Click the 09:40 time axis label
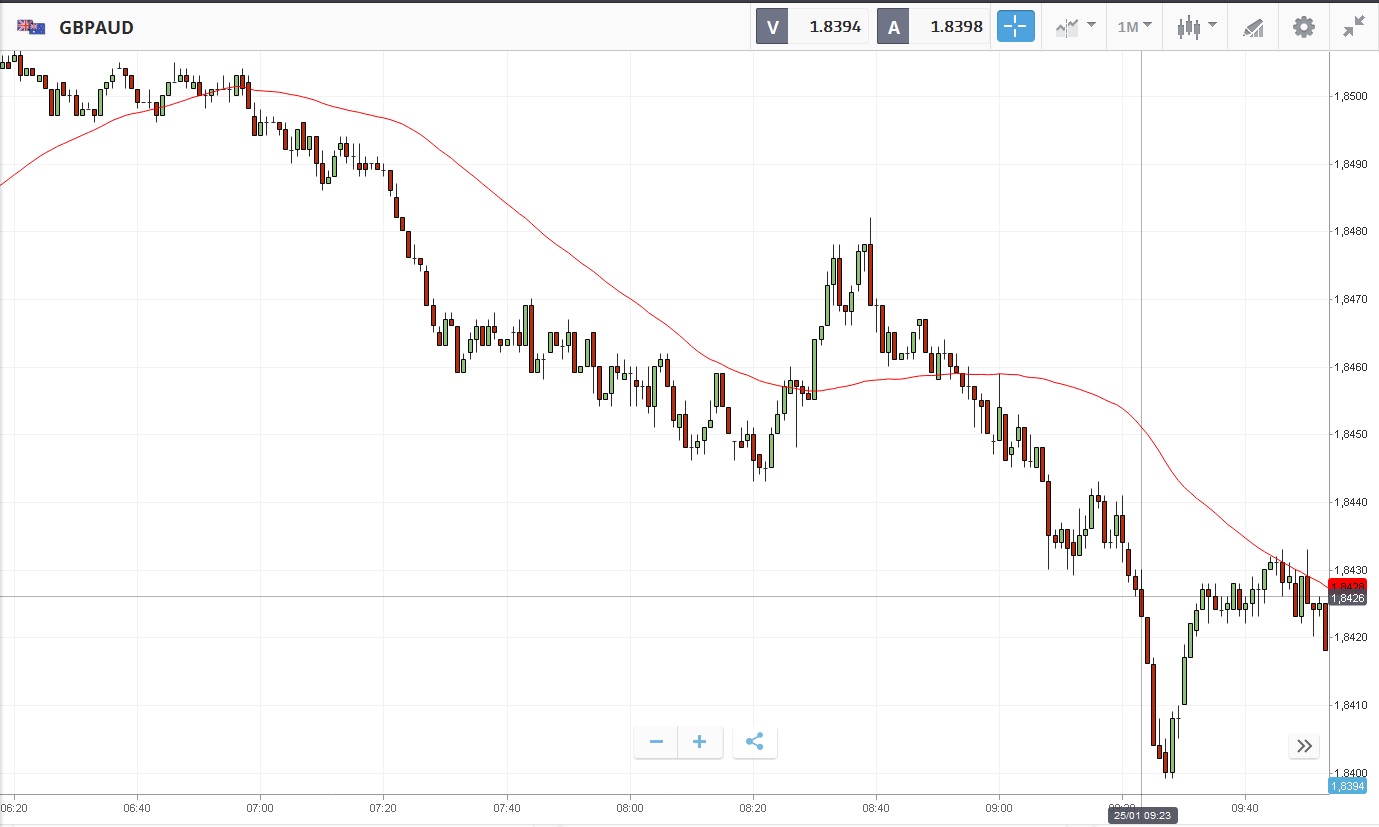The height and width of the screenshot is (827, 1379). (1245, 807)
